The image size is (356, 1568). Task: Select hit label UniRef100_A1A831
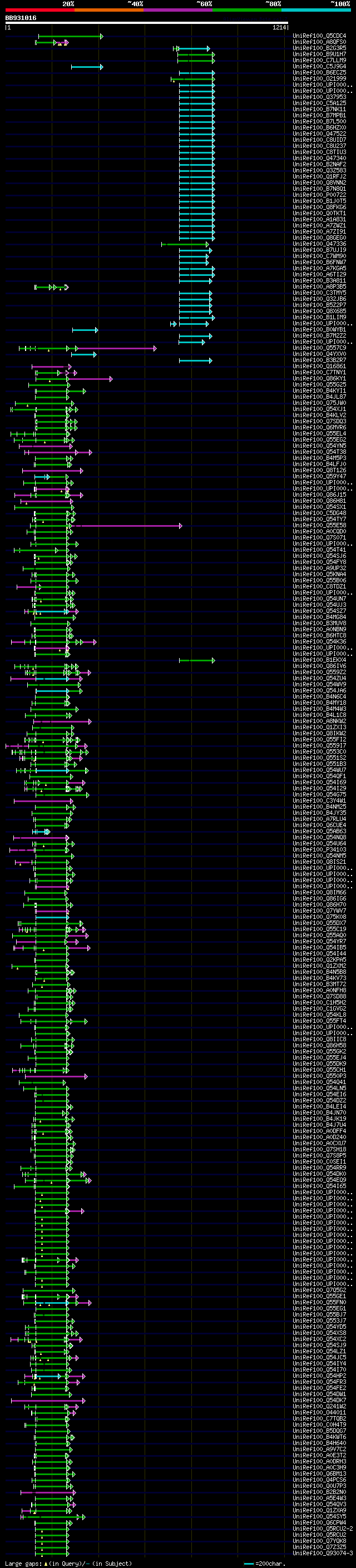(319, 219)
